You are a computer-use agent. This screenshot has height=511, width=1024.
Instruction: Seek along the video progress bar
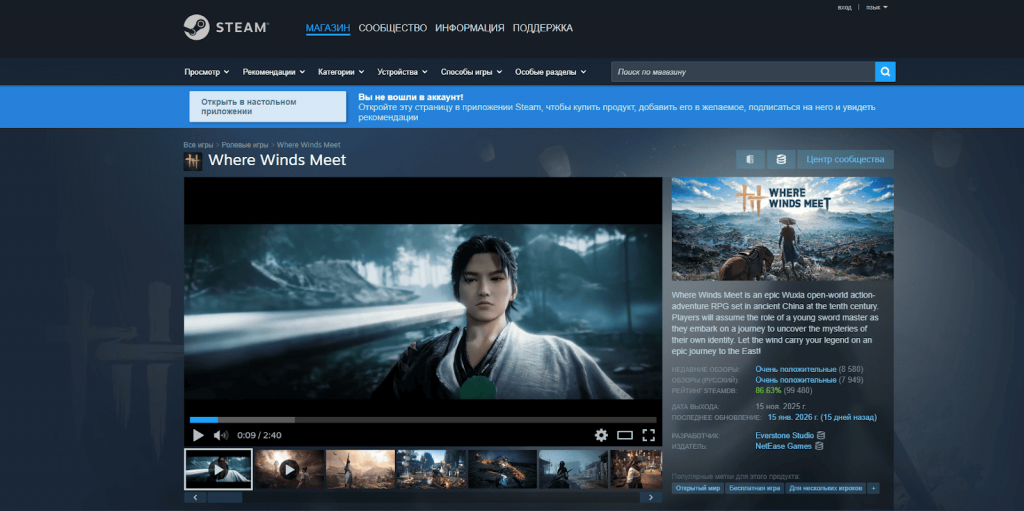click(422, 419)
